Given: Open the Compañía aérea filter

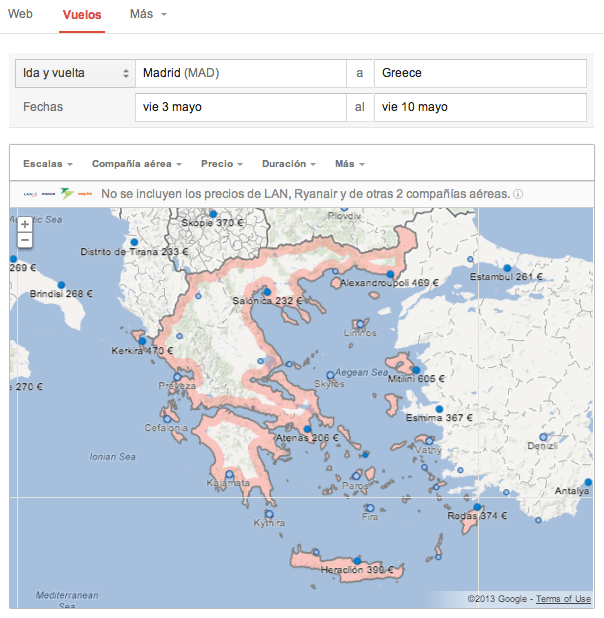Looking at the screenshot, I should click(136, 163).
